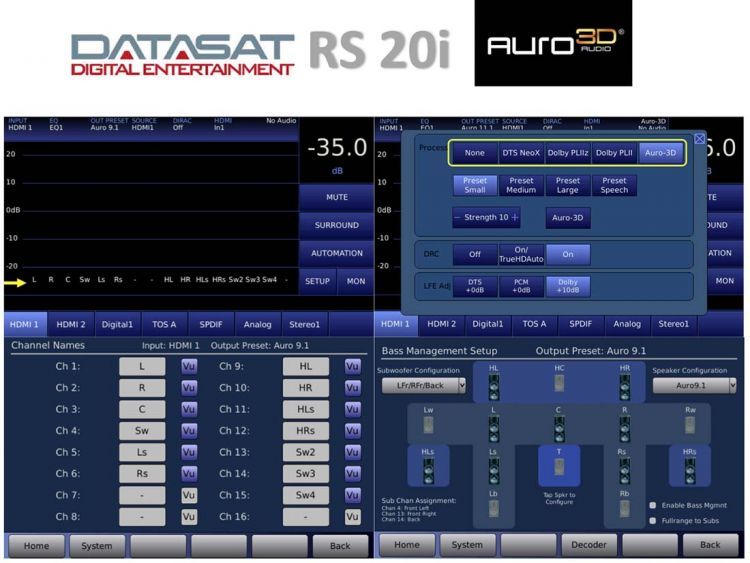The image size is (750, 563).
Task: Tap the T top speaker icon
Action: click(x=559, y=467)
